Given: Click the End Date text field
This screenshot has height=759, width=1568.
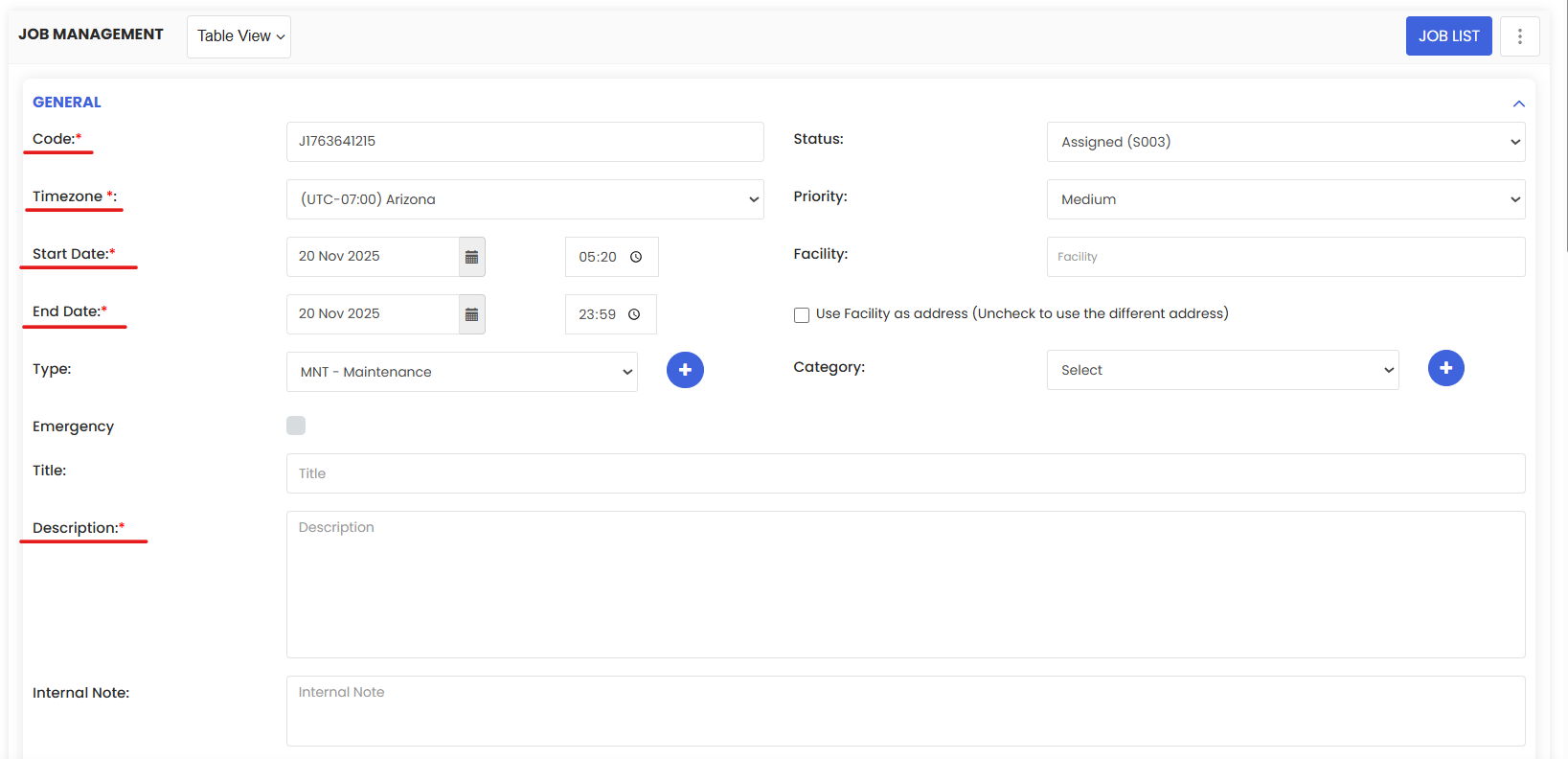Looking at the screenshot, I should pyautogui.click(x=373, y=314).
